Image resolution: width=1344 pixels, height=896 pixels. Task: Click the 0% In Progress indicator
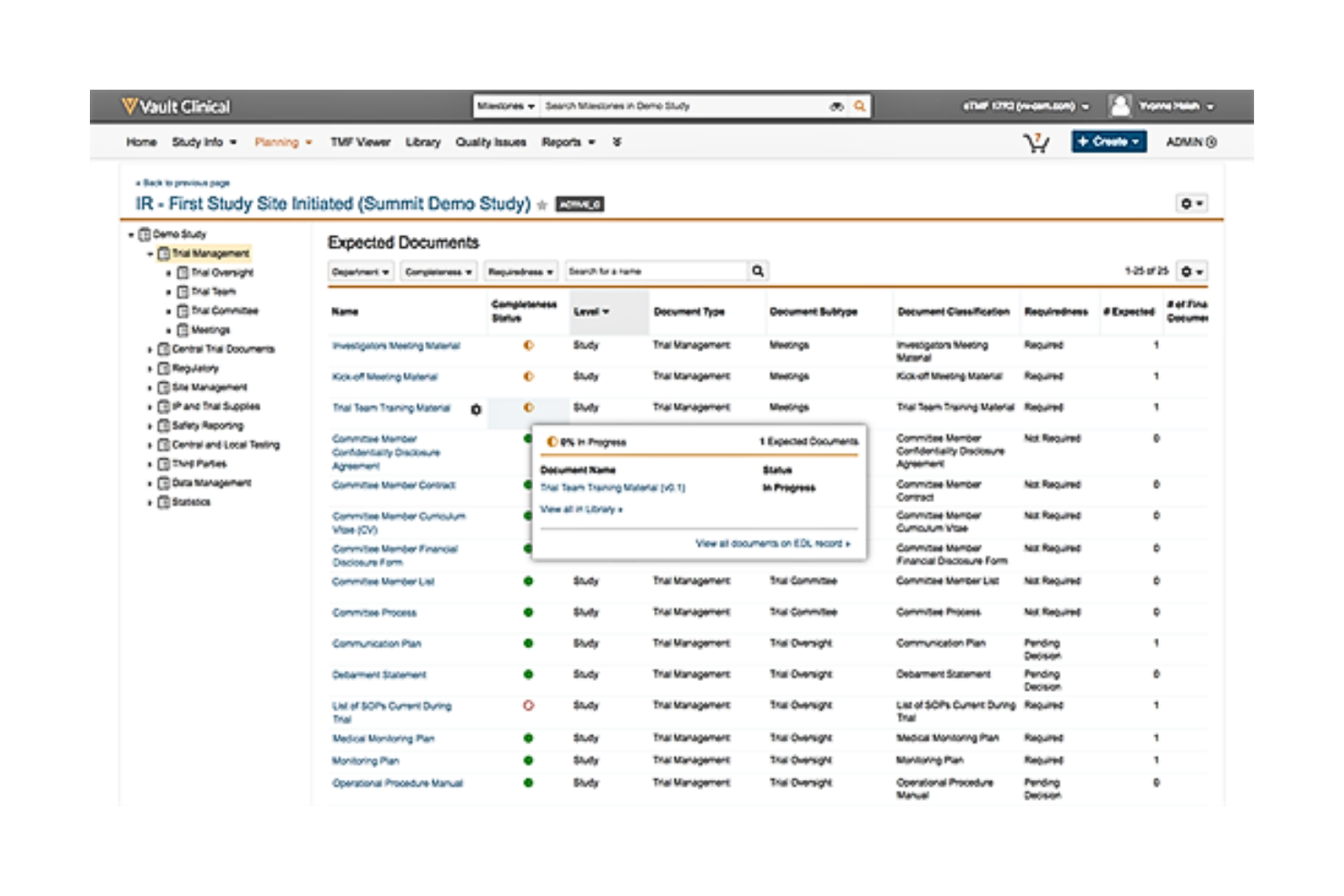click(587, 441)
